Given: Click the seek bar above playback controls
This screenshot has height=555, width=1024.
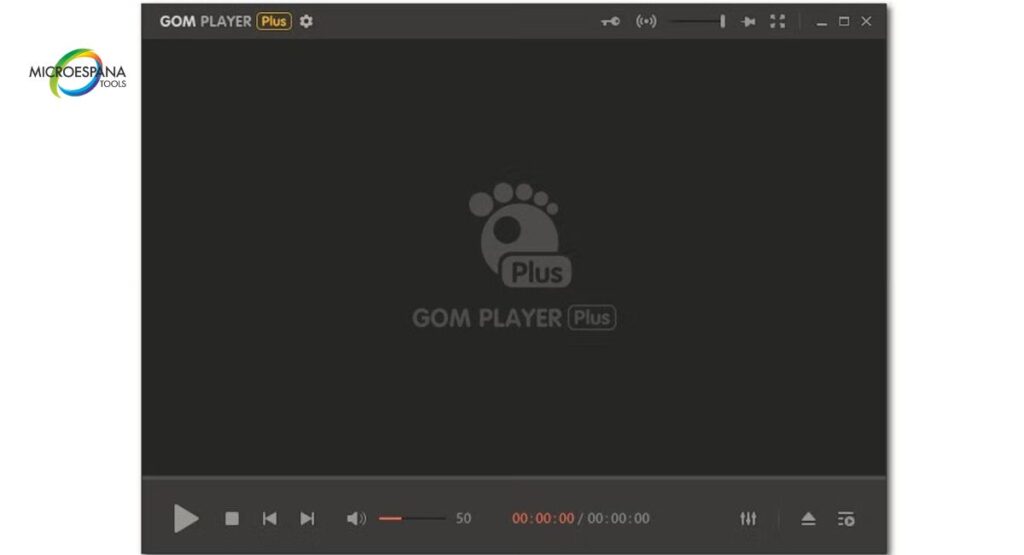Looking at the screenshot, I should coord(513,477).
